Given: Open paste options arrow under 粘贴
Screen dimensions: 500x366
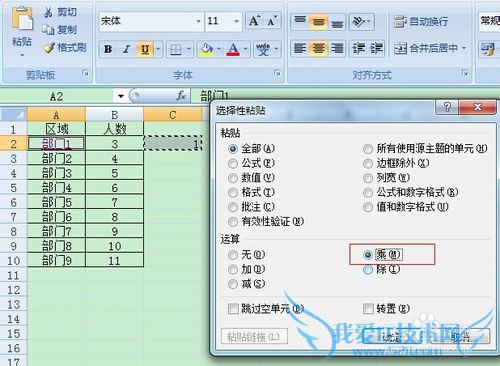Looking at the screenshot, I should [22, 55].
